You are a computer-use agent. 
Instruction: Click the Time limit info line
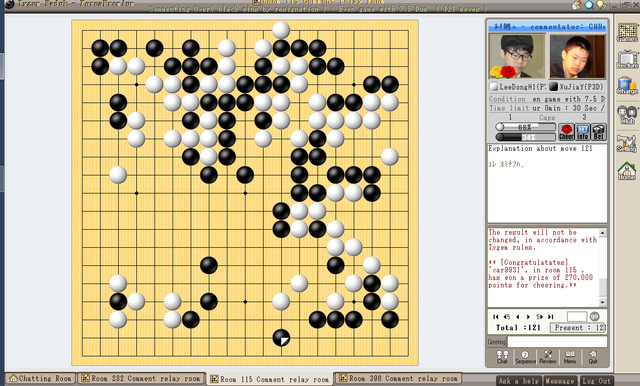coord(547,108)
